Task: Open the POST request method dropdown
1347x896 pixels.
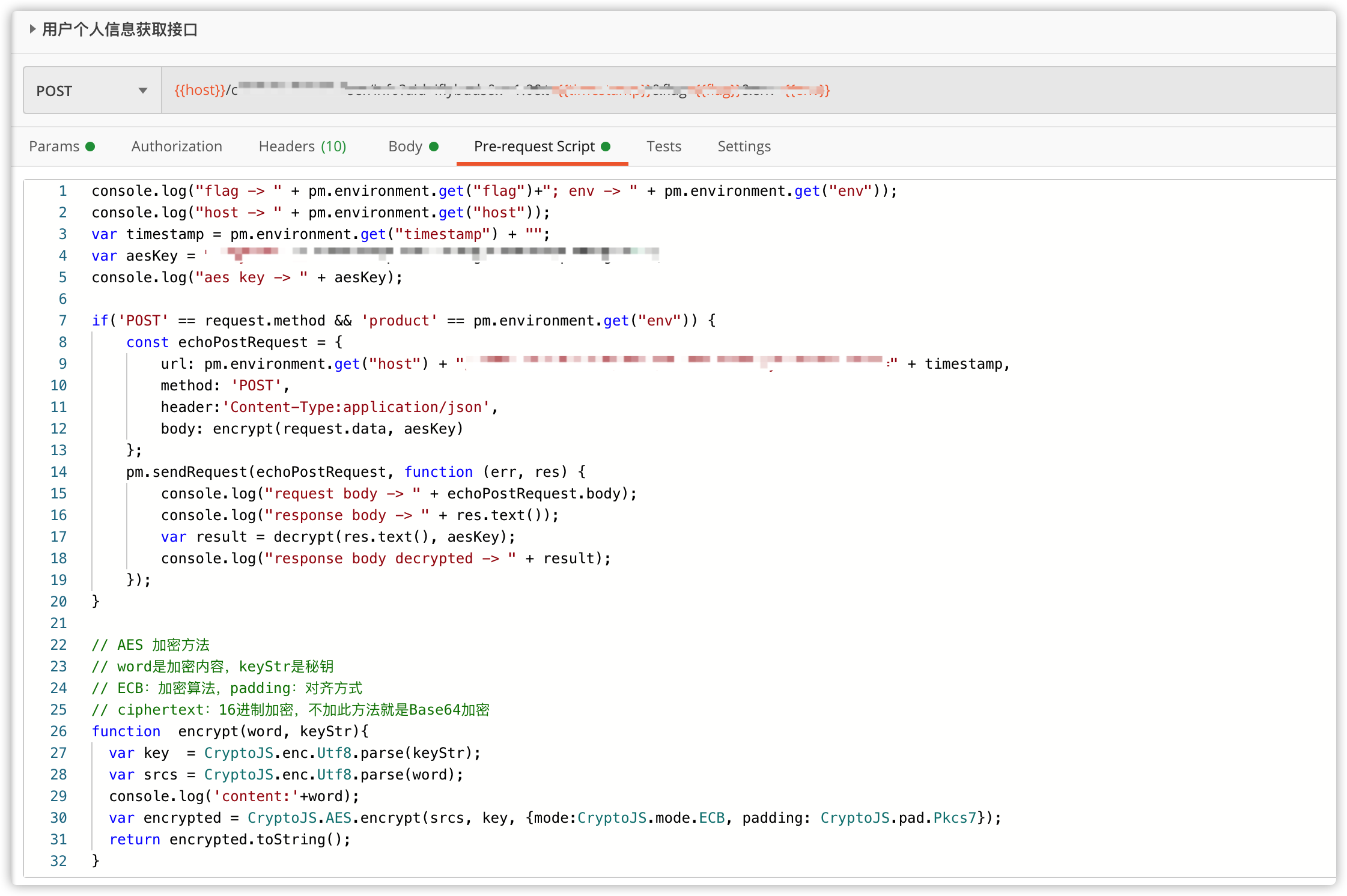Action: 90,90
